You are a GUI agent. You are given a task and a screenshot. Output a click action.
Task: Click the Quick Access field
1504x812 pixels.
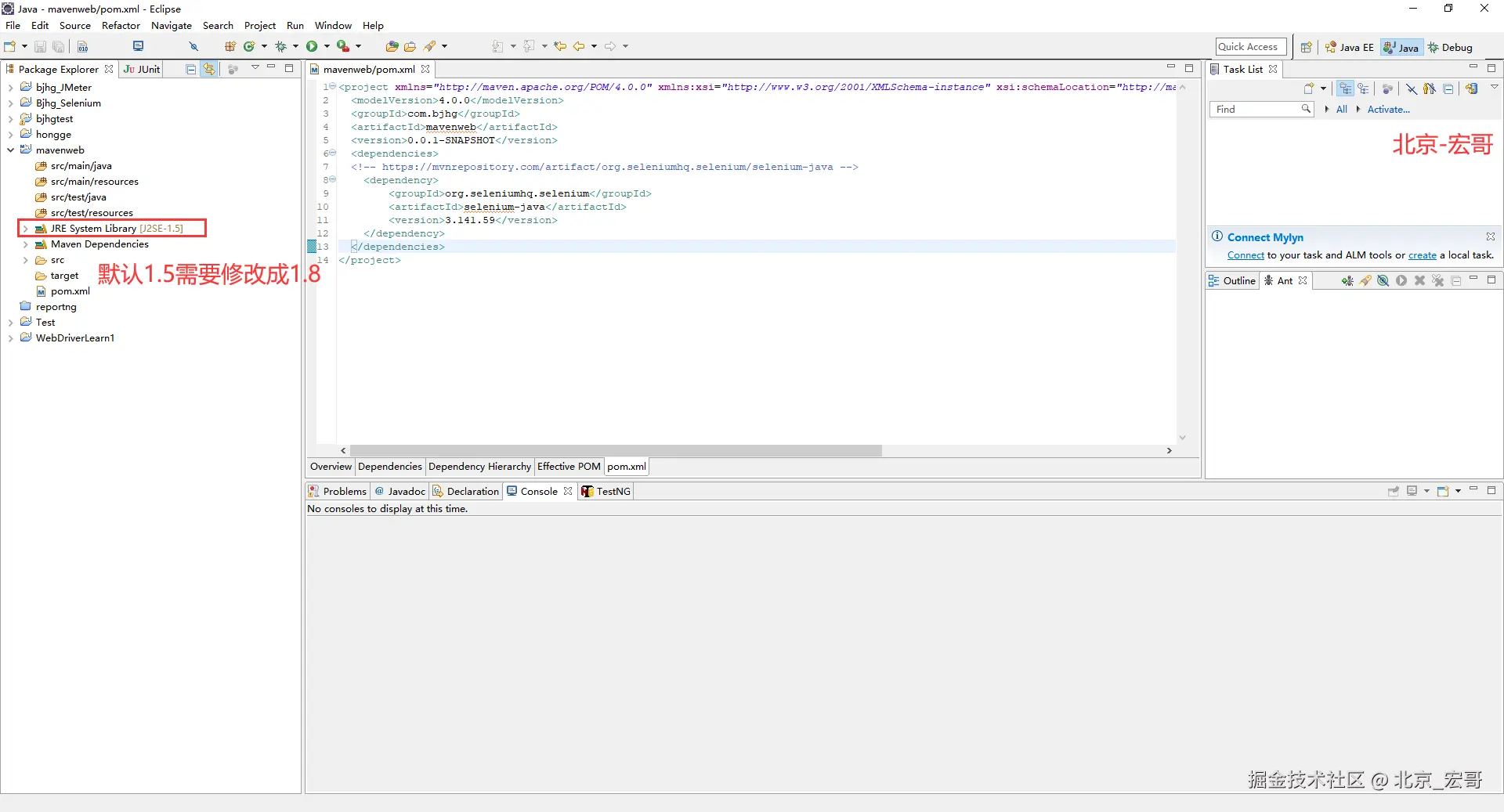(1251, 47)
